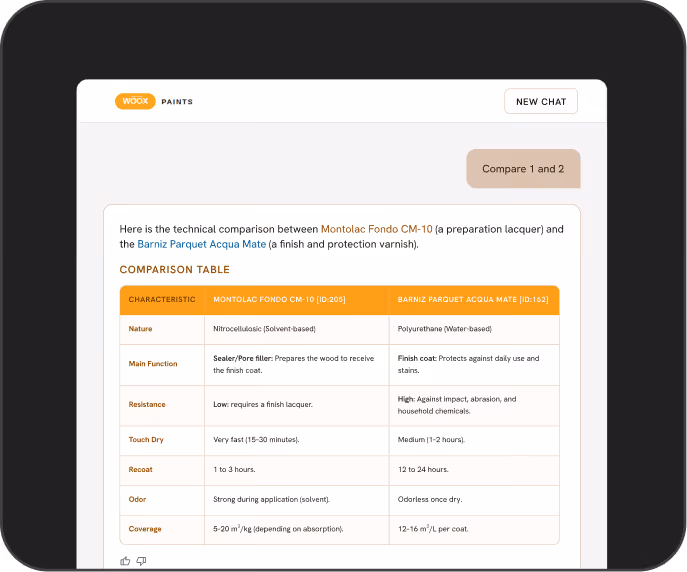Click 'Low: requires a finish lacquer' cell
Screen dimensions: 687x572
(x=297, y=405)
